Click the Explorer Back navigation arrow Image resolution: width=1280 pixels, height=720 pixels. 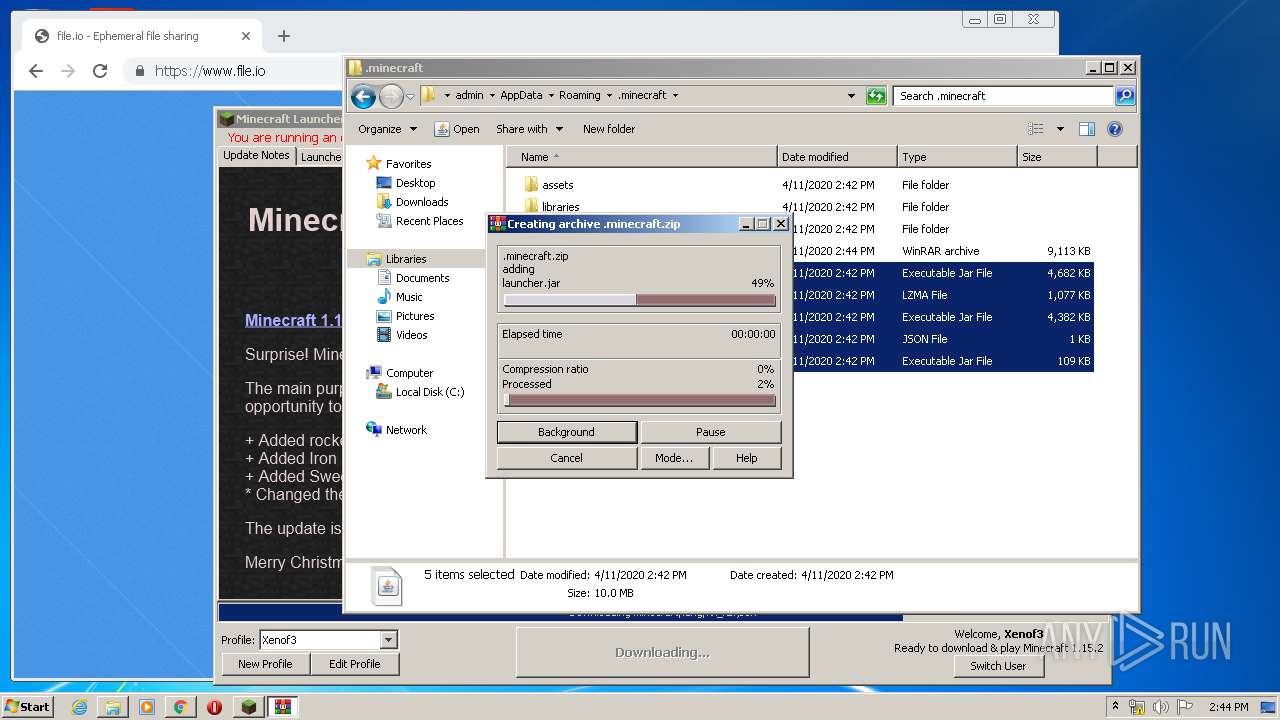(363, 96)
